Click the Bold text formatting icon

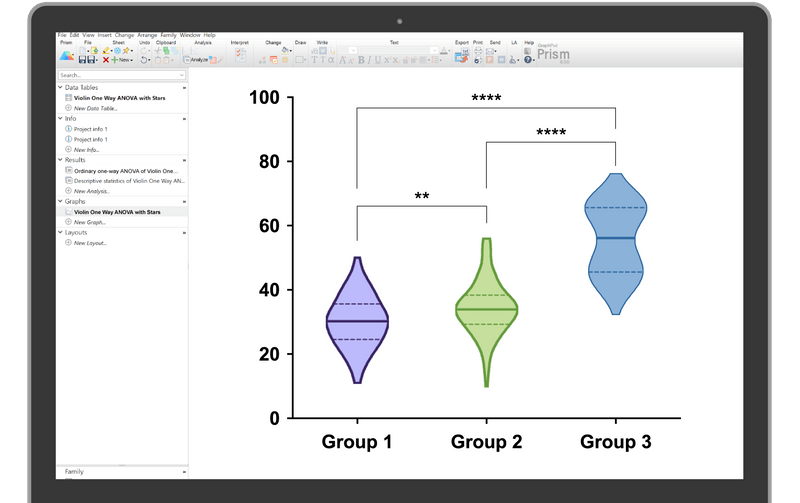coord(362,60)
